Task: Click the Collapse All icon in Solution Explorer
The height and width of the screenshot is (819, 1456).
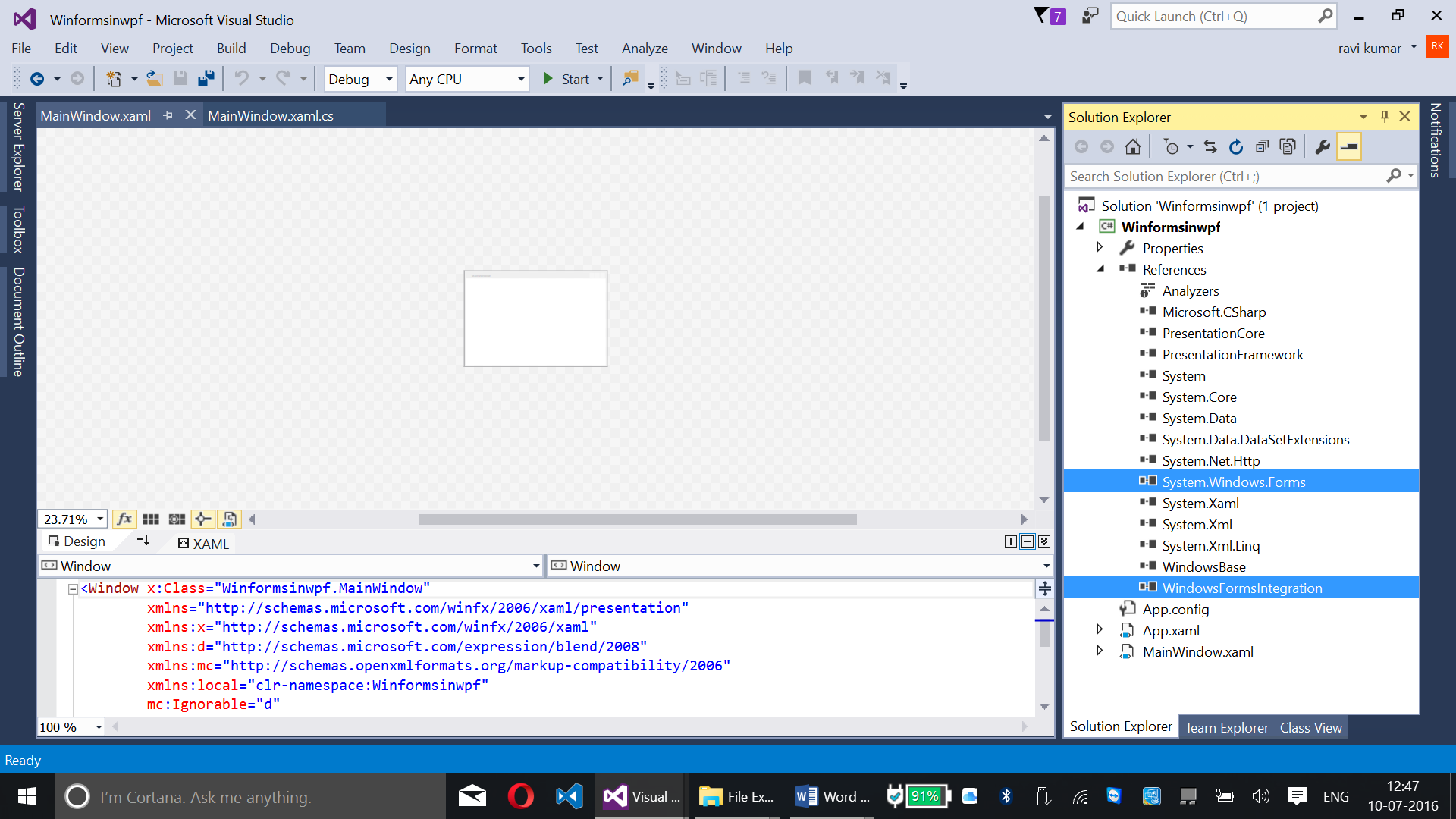Action: click(1262, 146)
